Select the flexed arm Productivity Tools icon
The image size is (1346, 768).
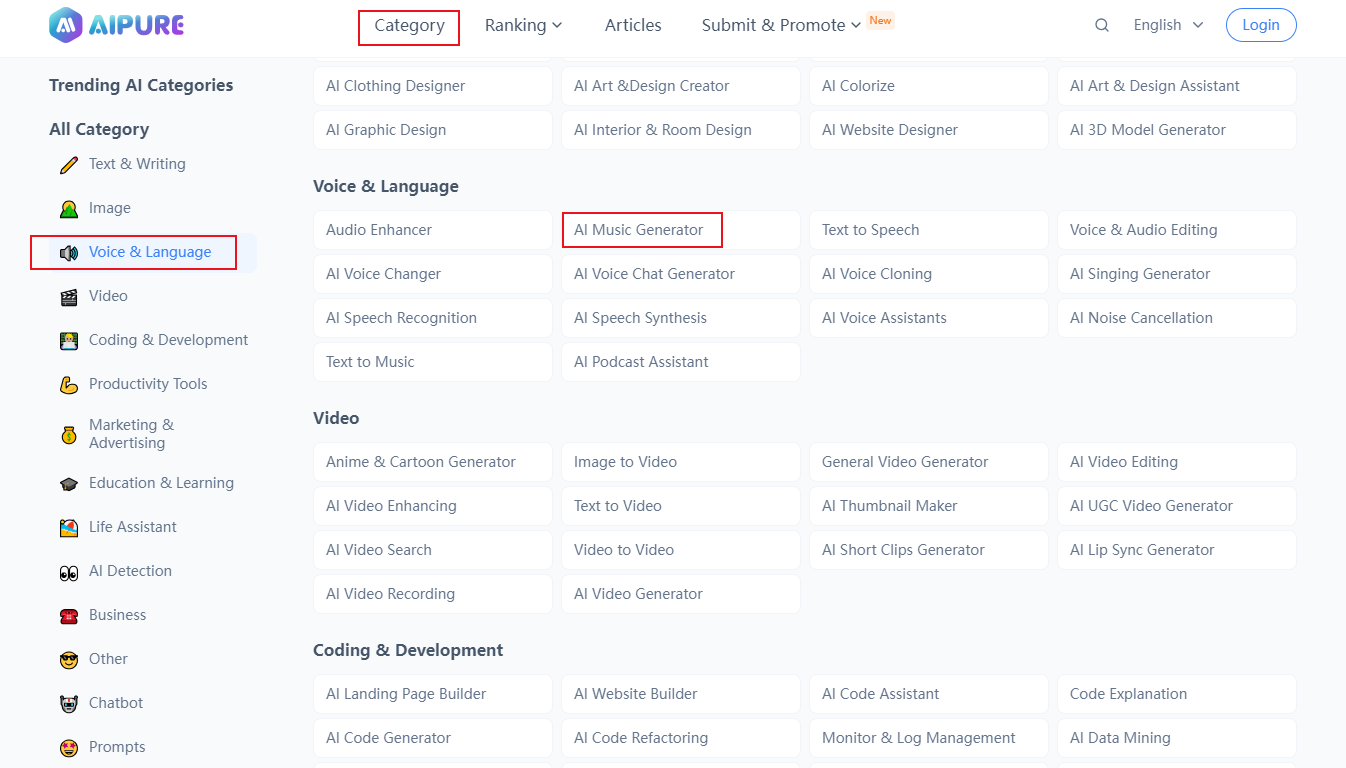coord(69,384)
